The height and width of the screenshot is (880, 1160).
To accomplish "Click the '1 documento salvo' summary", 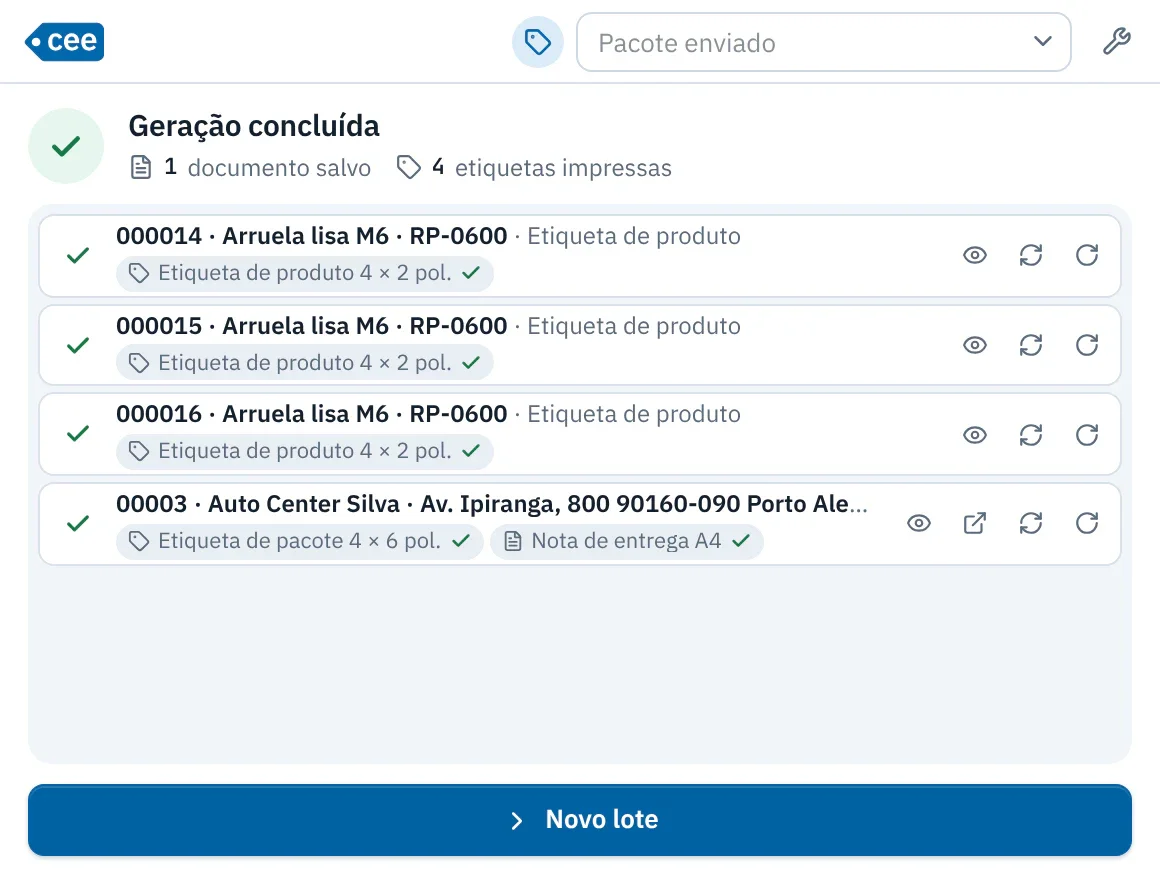I will tap(251, 168).
